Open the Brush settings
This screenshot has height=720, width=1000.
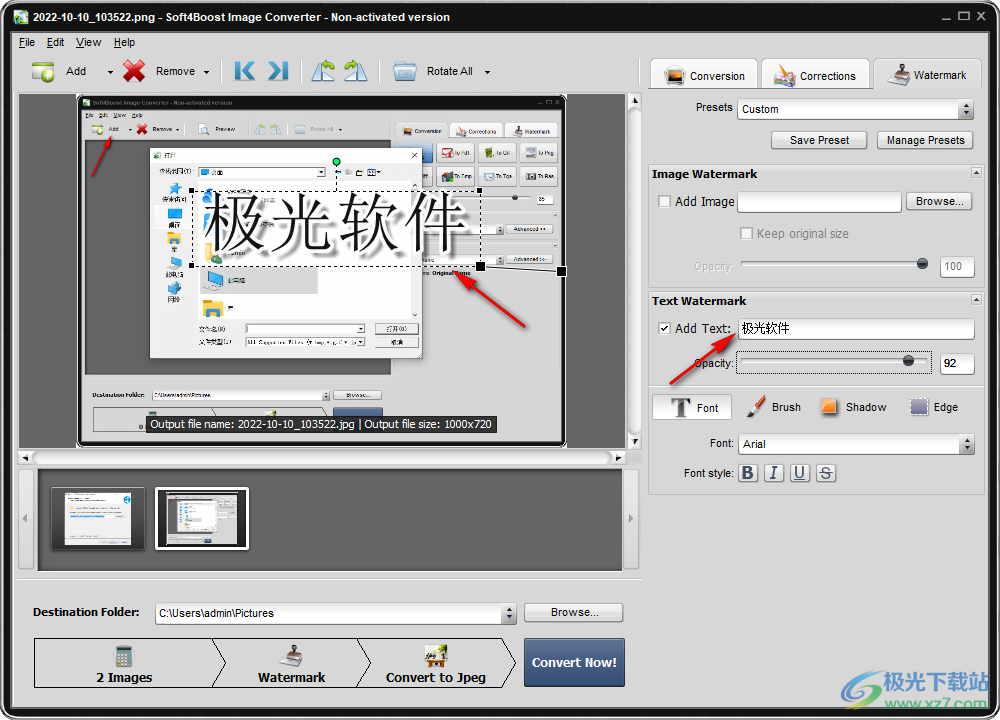pos(773,407)
